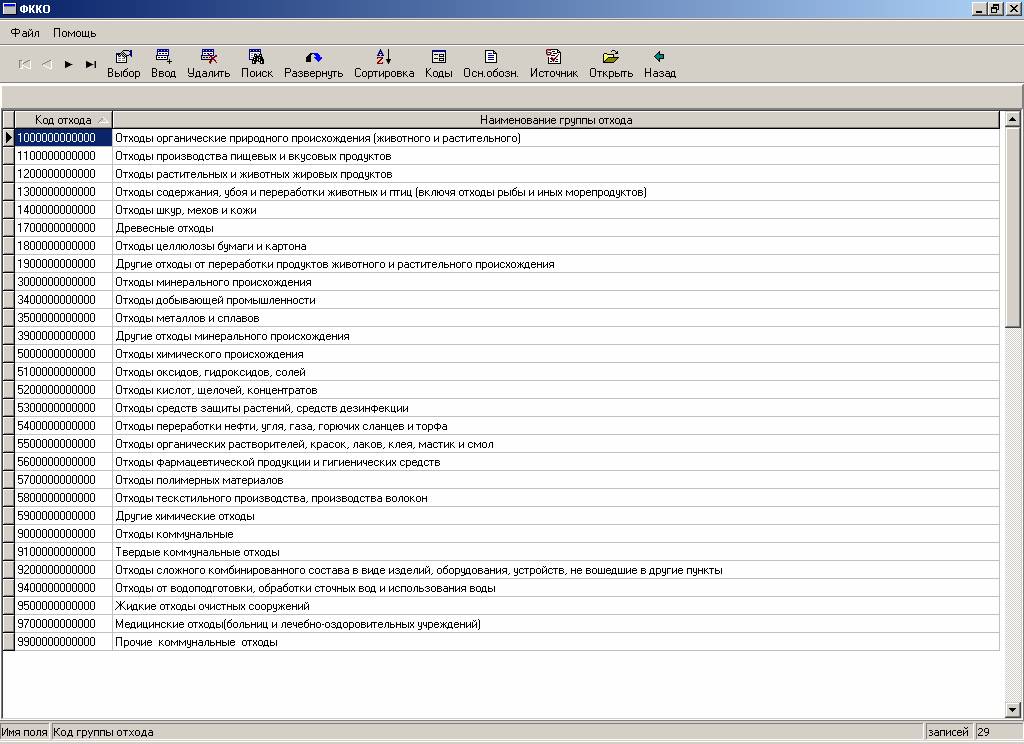Screen dimensions: 1024x744
Task: Select row with code 9100000000000
Action: point(56,552)
